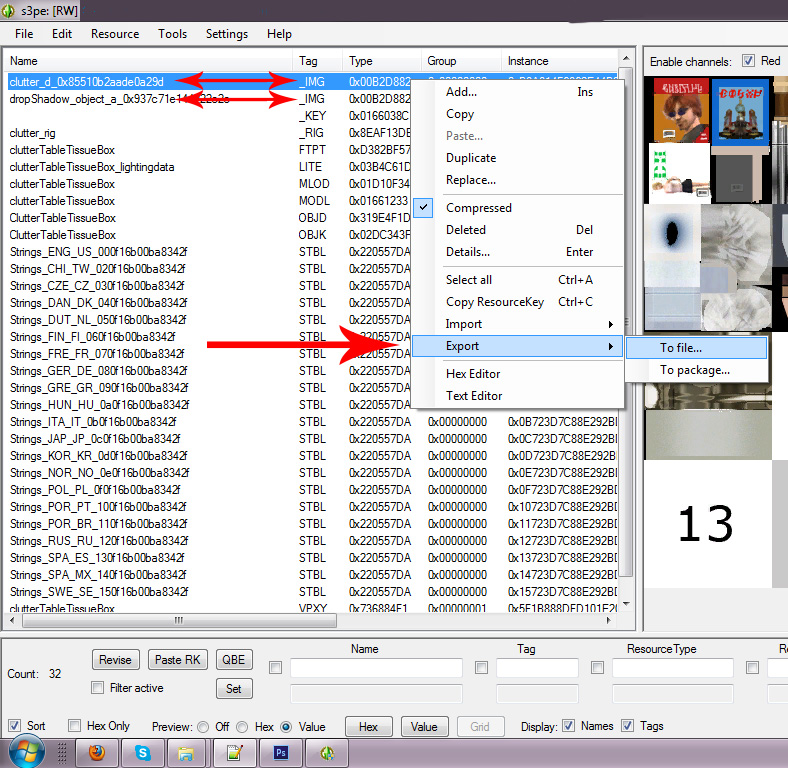The height and width of the screenshot is (768, 788).
Task: Enable the Filter active checkbox
Action: click(x=97, y=688)
